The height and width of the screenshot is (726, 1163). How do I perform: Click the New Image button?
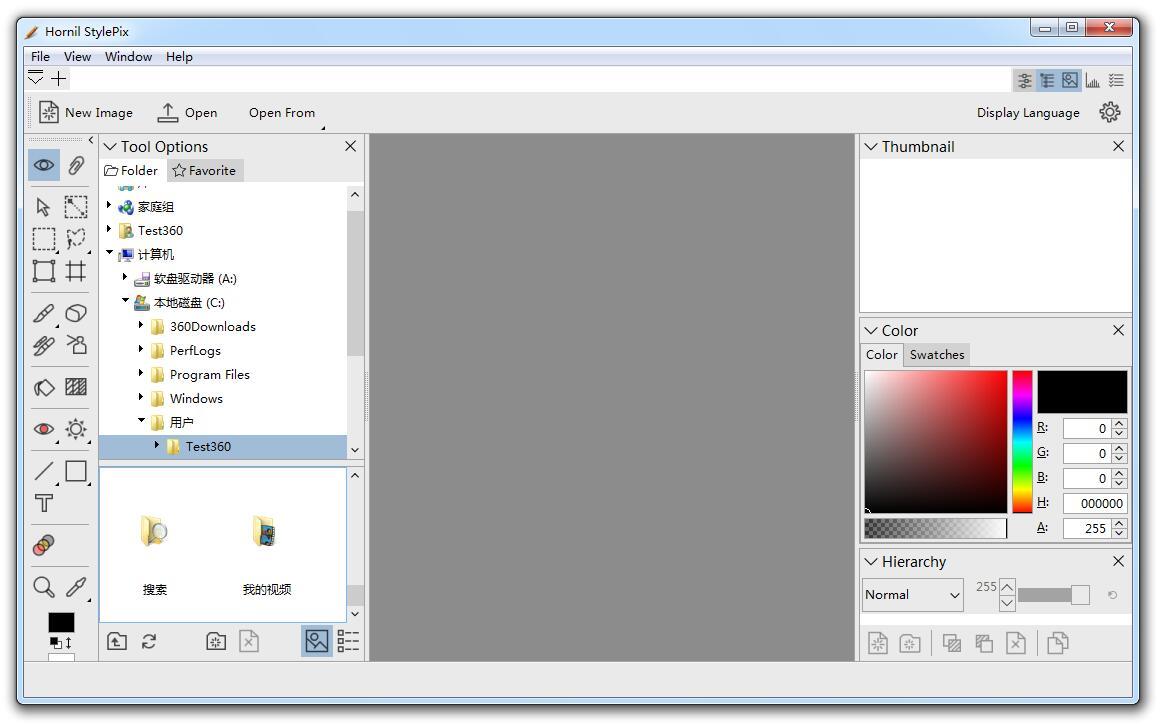[86, 112]
